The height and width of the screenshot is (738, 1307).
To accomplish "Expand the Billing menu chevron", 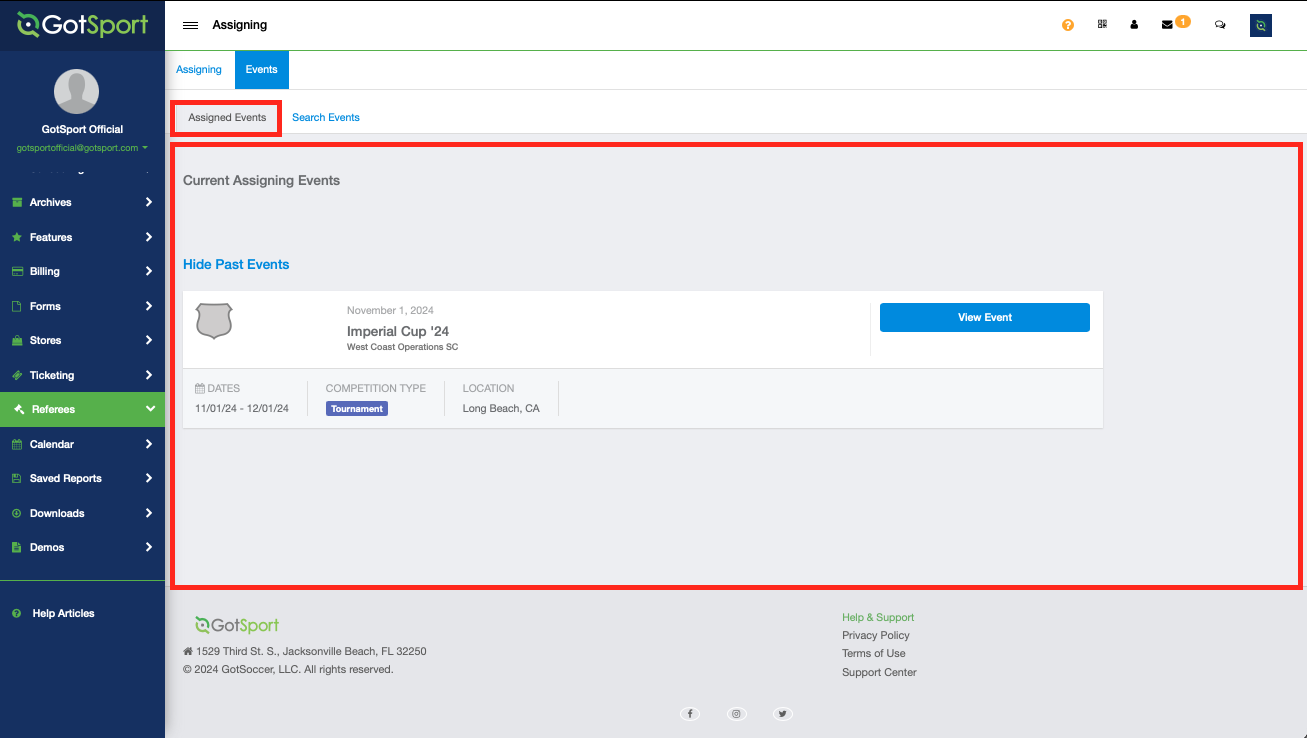I will (149, 271).
